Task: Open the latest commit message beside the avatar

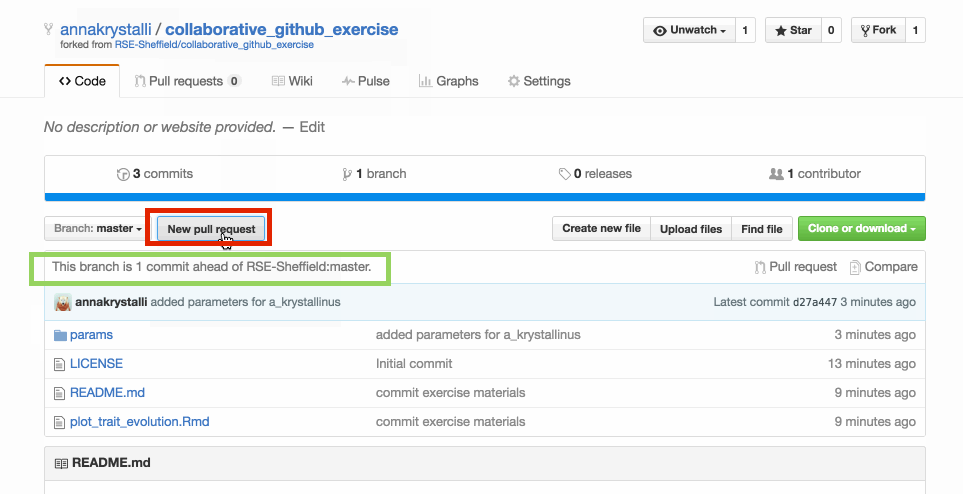Action: (245, 302)
